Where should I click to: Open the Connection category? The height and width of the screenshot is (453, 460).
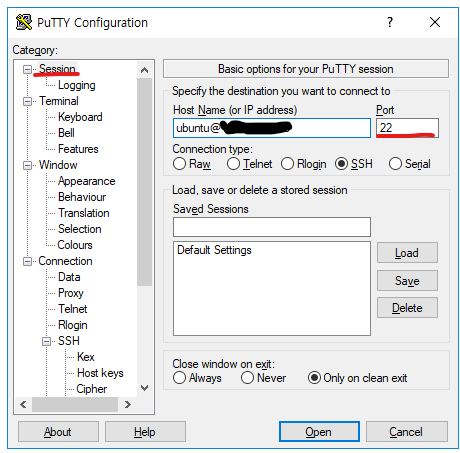[65, 261]
